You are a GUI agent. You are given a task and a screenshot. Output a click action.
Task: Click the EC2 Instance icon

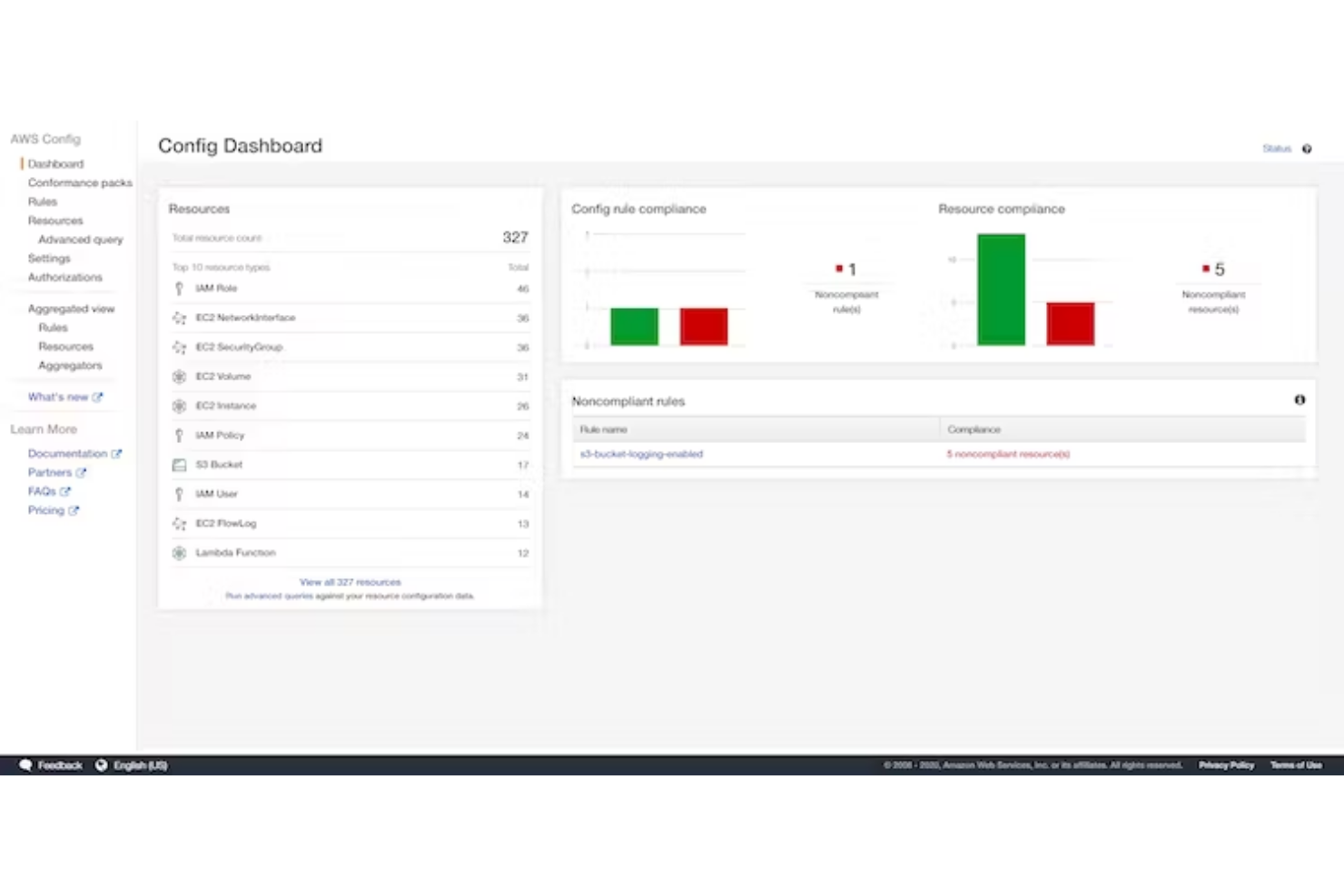[x=178, y=406]
